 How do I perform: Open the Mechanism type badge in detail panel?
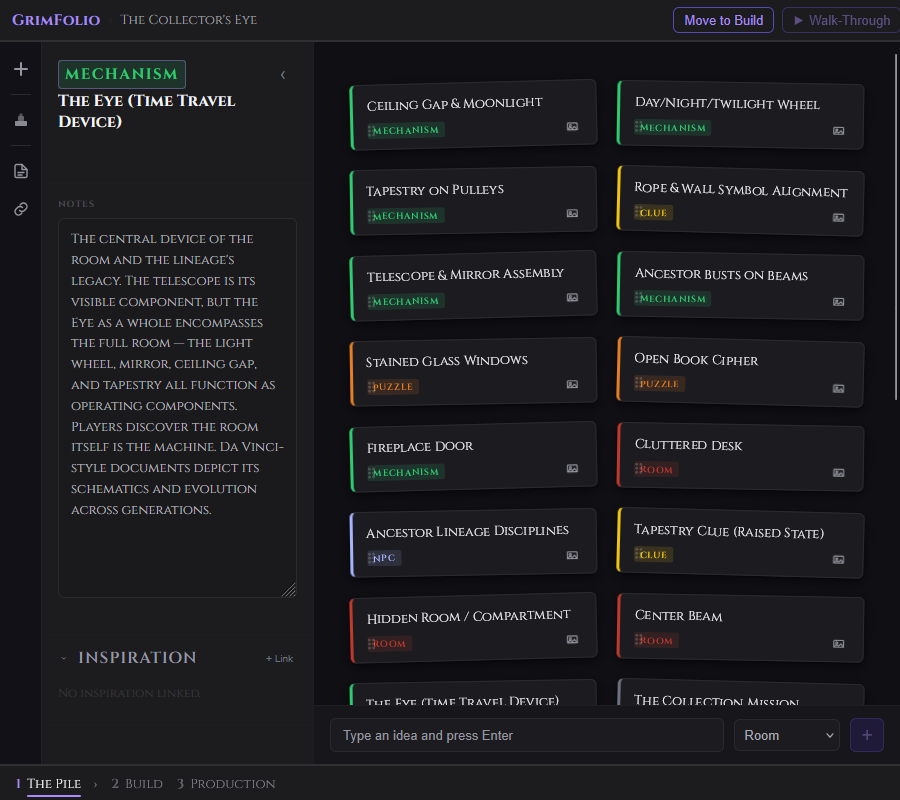pos(122,74)
